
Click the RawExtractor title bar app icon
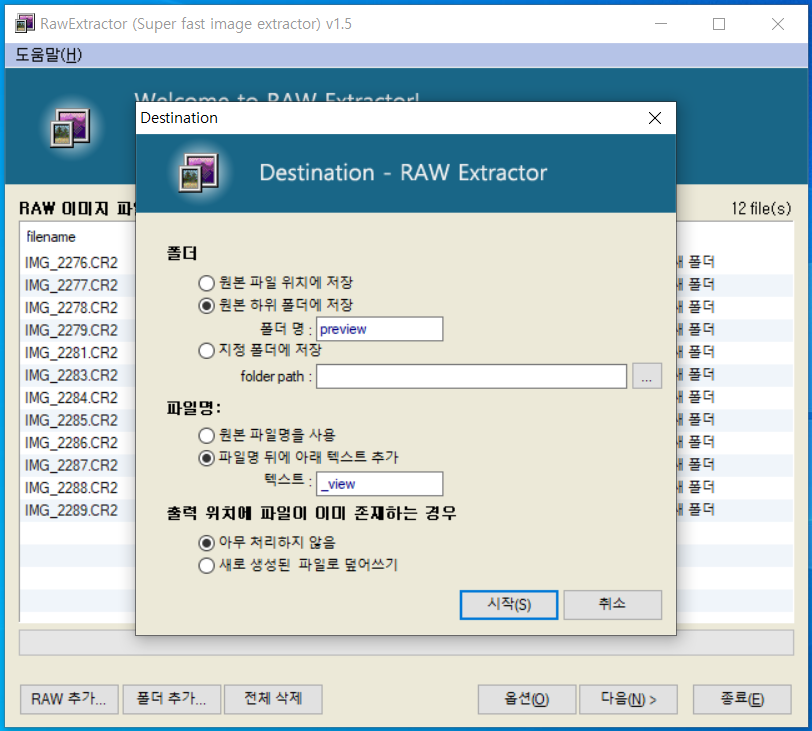(25, 23)
